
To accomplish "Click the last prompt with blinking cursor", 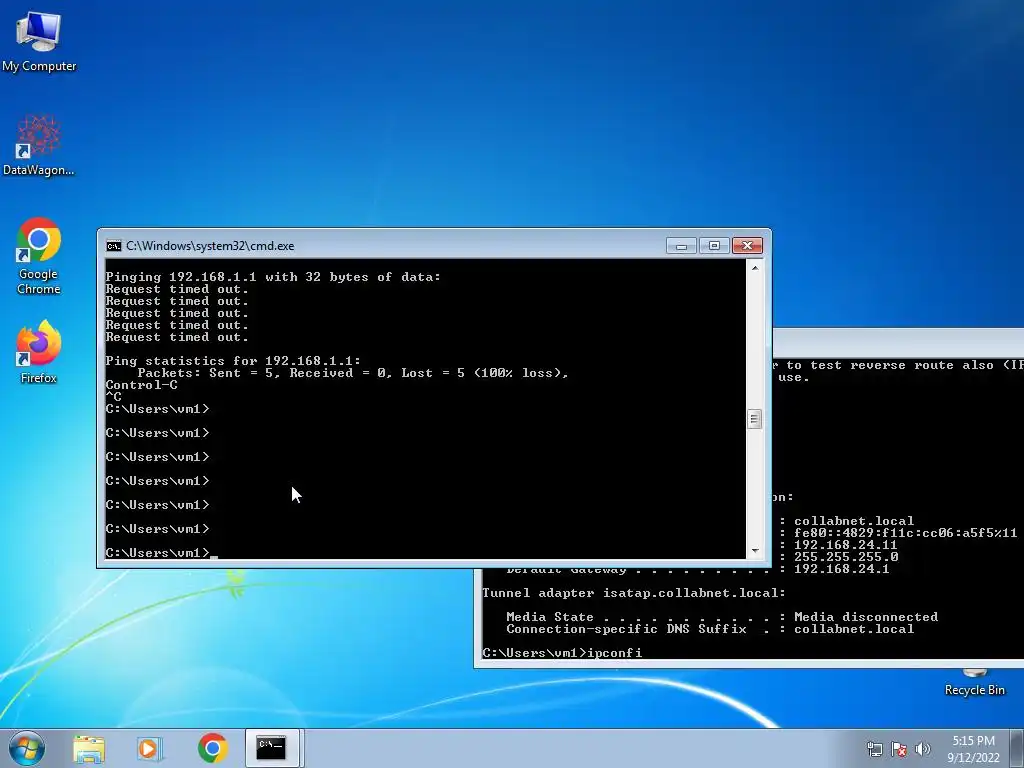I will pyautogui.click(x=161, y=553).
